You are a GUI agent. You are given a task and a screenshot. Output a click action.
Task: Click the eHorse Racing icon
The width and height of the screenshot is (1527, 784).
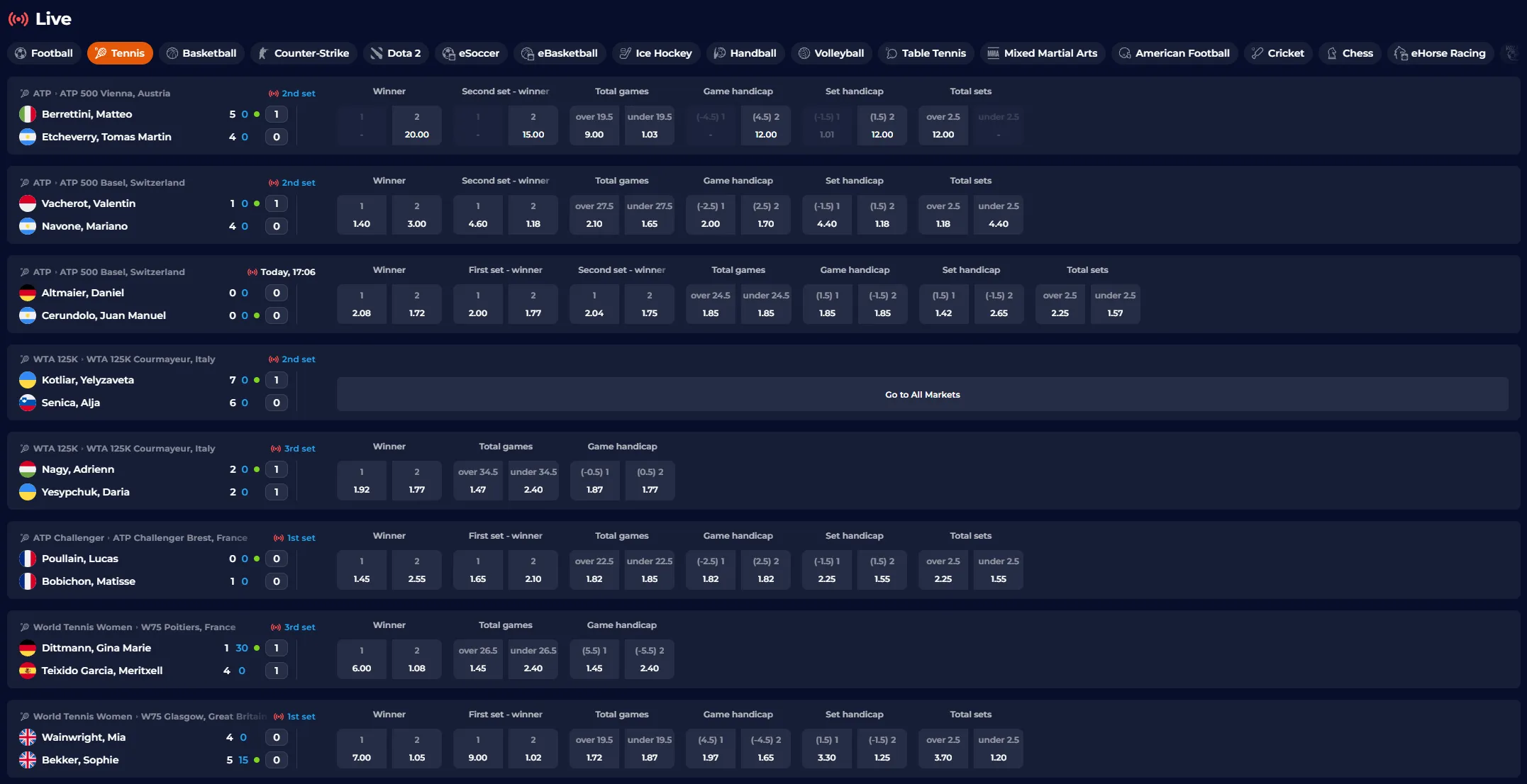click(1400, 53)
